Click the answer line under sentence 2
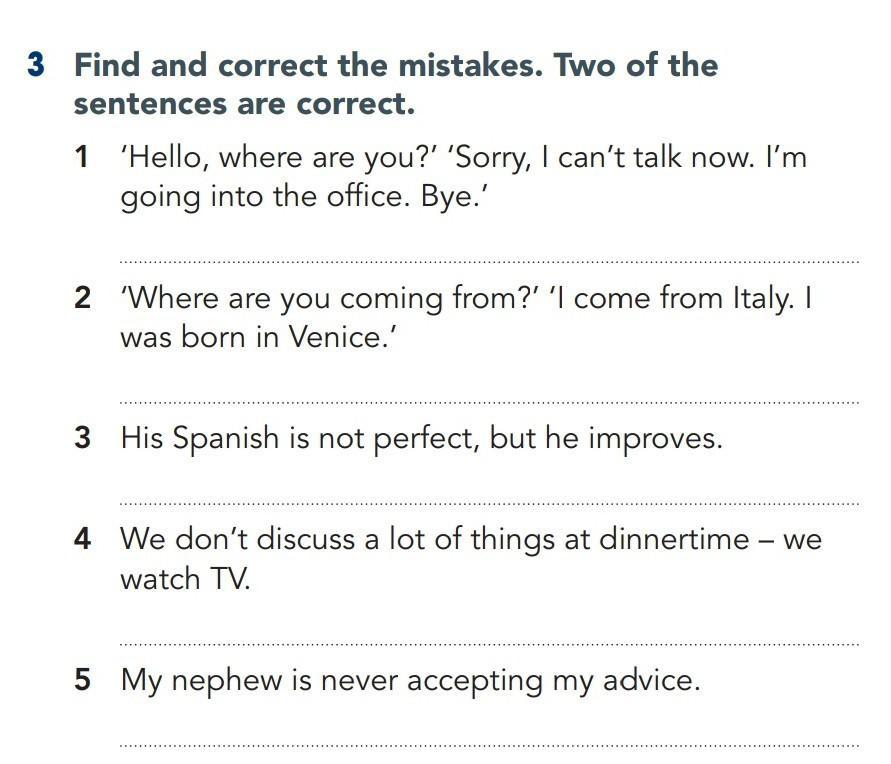 [x=489, y=403]
